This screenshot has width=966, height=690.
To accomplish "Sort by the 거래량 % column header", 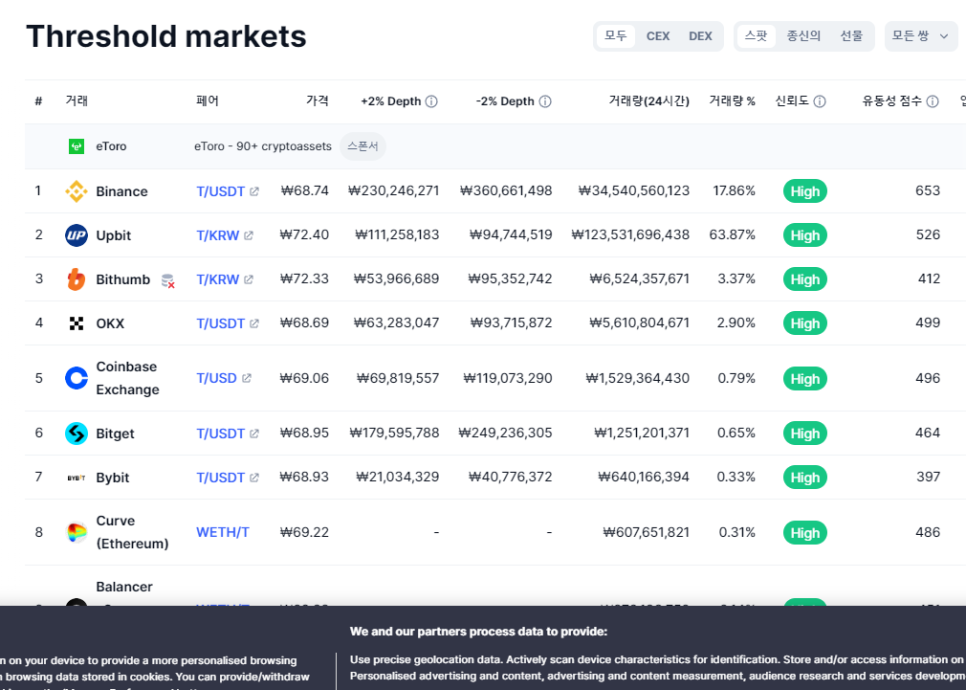I will coord(732,101).
